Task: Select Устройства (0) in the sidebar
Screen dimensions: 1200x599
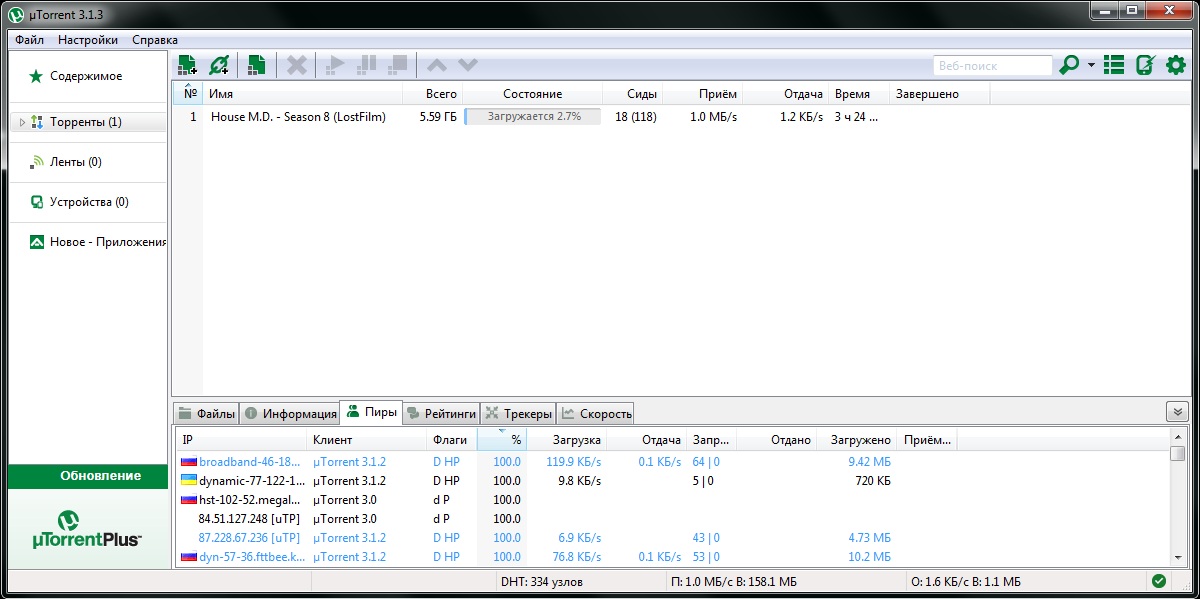Action: click(86, 202)
